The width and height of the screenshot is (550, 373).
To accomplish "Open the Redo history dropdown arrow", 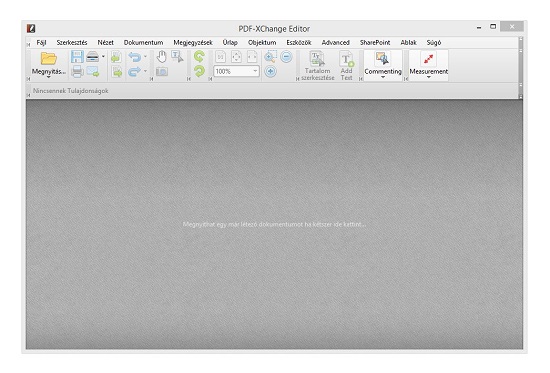I will tap(145, 72).
